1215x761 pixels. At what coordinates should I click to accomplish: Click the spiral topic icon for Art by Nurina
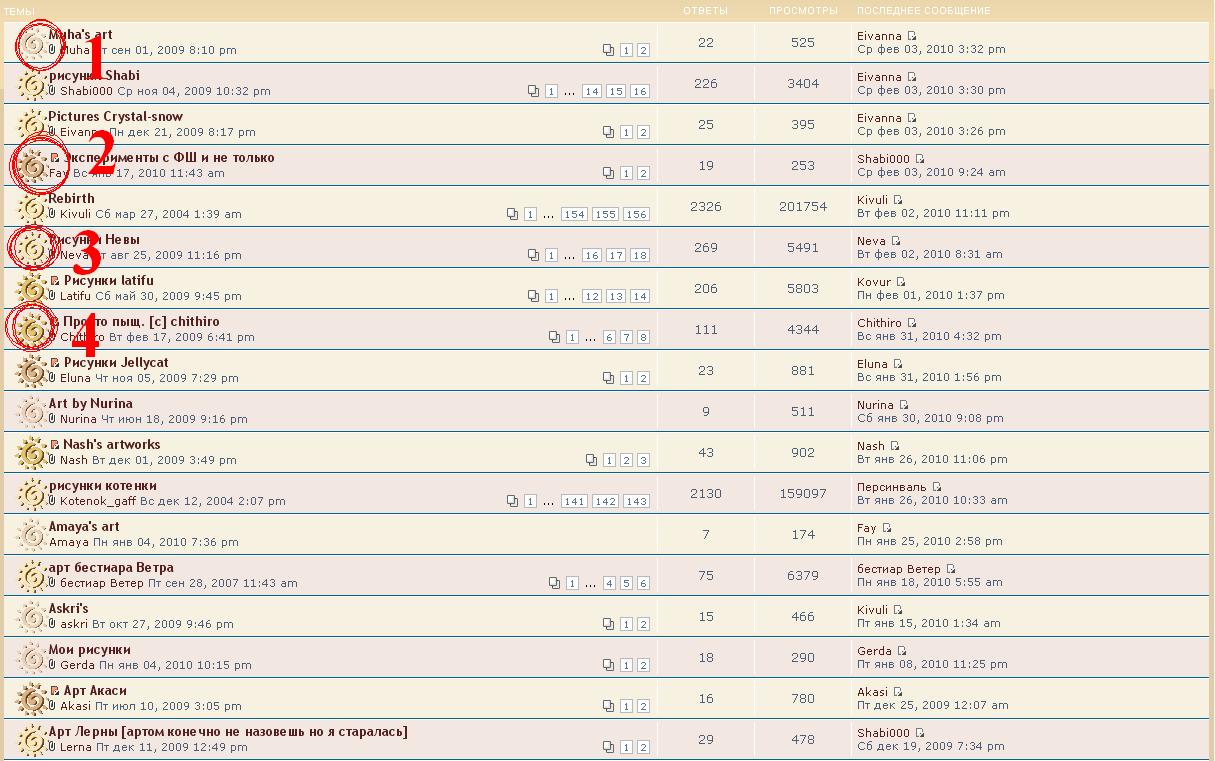click(x=32, y=412)
